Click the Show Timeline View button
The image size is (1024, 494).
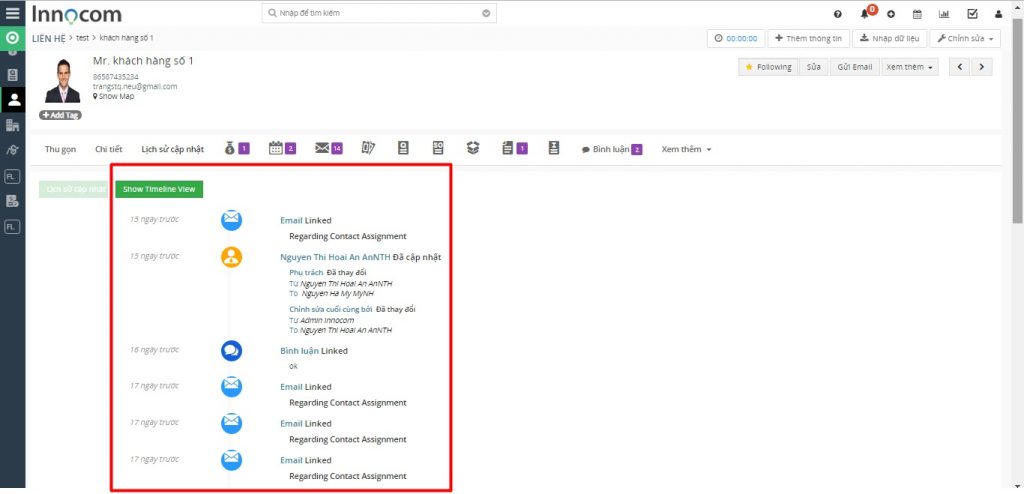coord(159,189)
